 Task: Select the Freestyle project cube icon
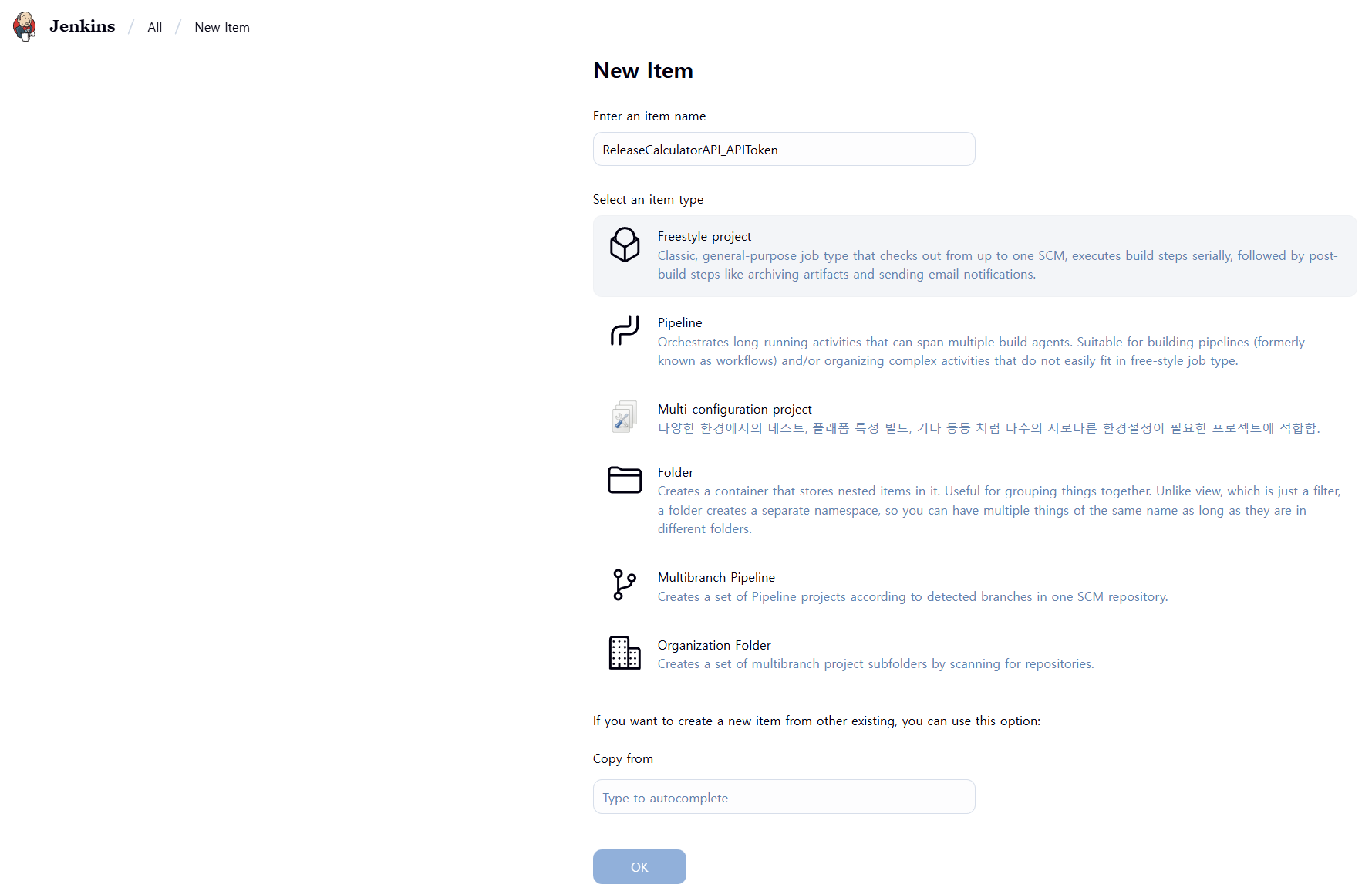(x=625, y=245)
